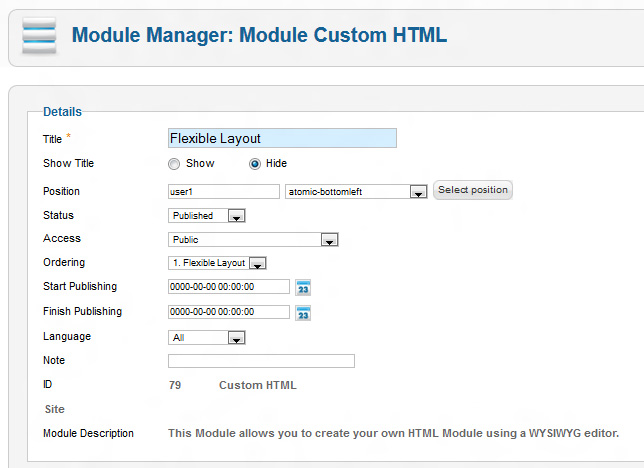Open the Start Publishing calendar picker
644x468 pixels.
(x=304, y=288)
